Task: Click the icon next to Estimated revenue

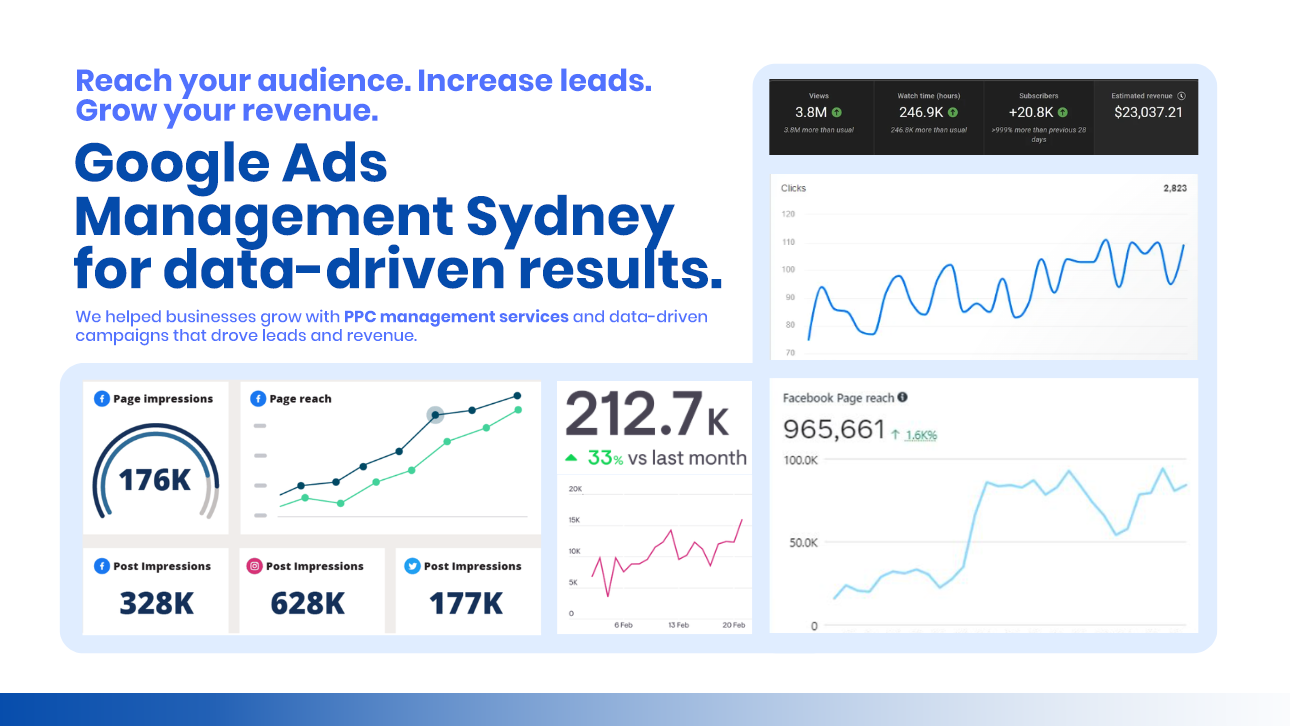Action: coord(1181,96)
